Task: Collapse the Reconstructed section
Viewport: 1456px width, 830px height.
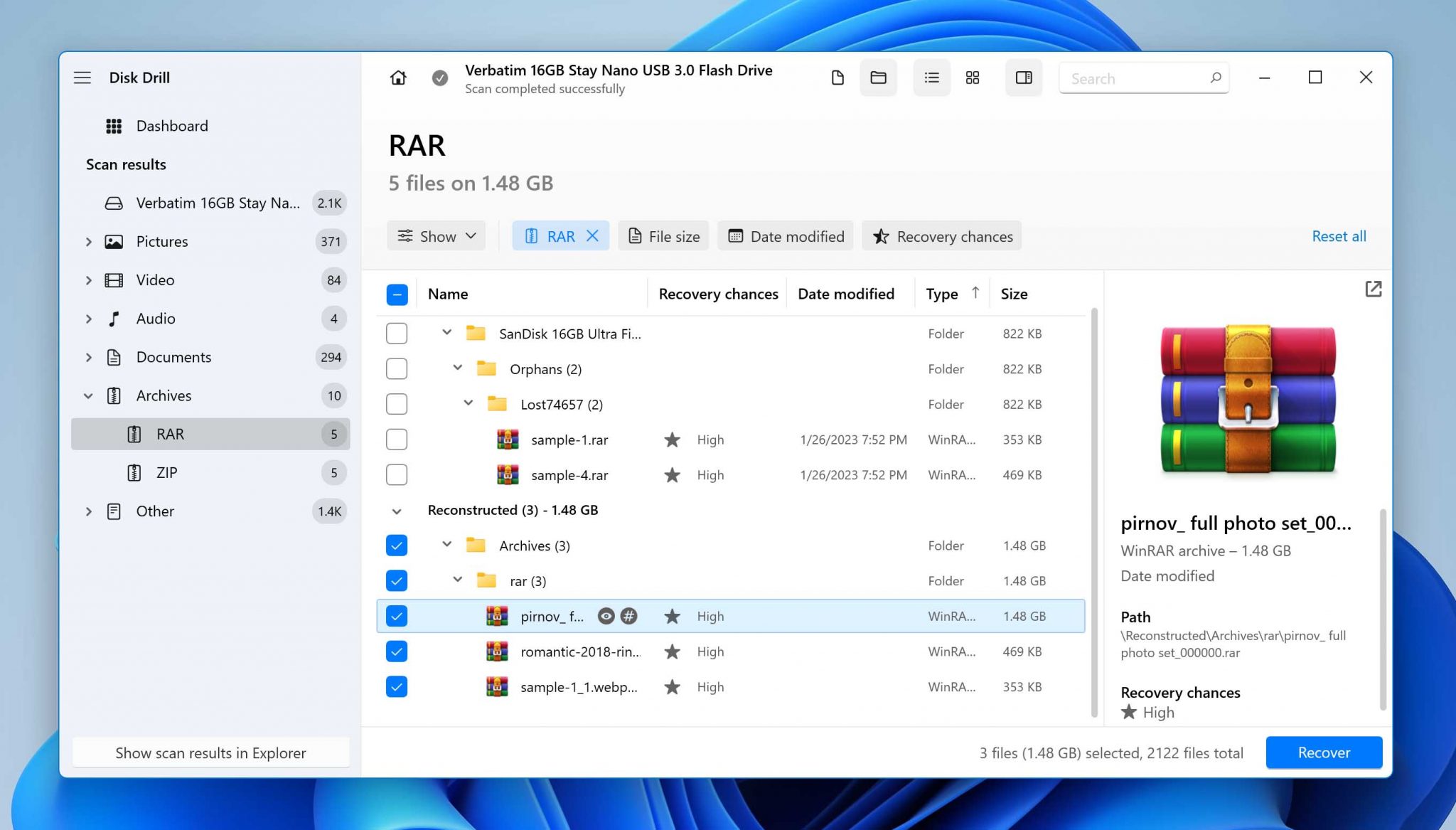Action: [x=397, y=510]
